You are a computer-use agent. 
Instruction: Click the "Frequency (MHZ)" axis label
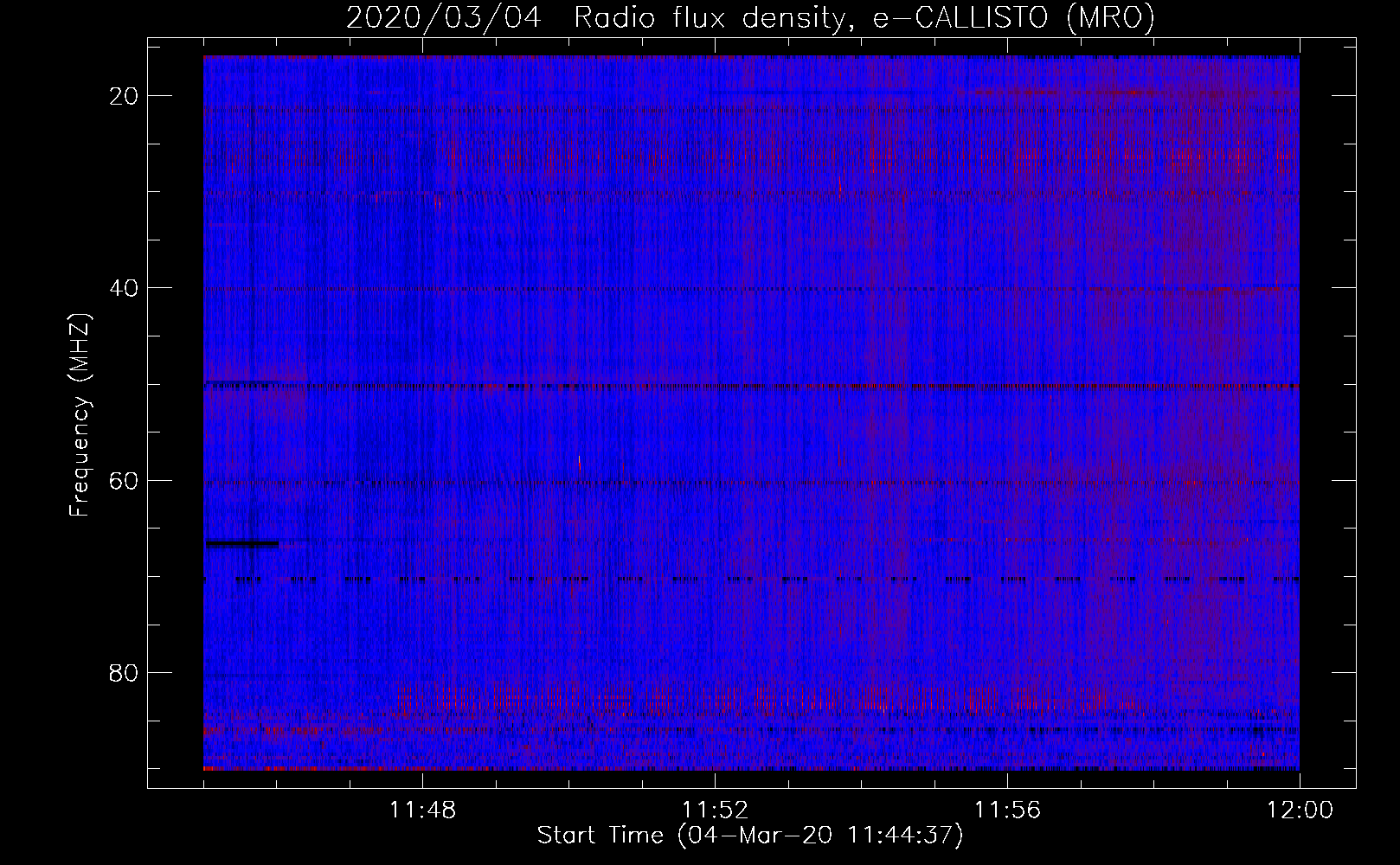click(80, 415)
